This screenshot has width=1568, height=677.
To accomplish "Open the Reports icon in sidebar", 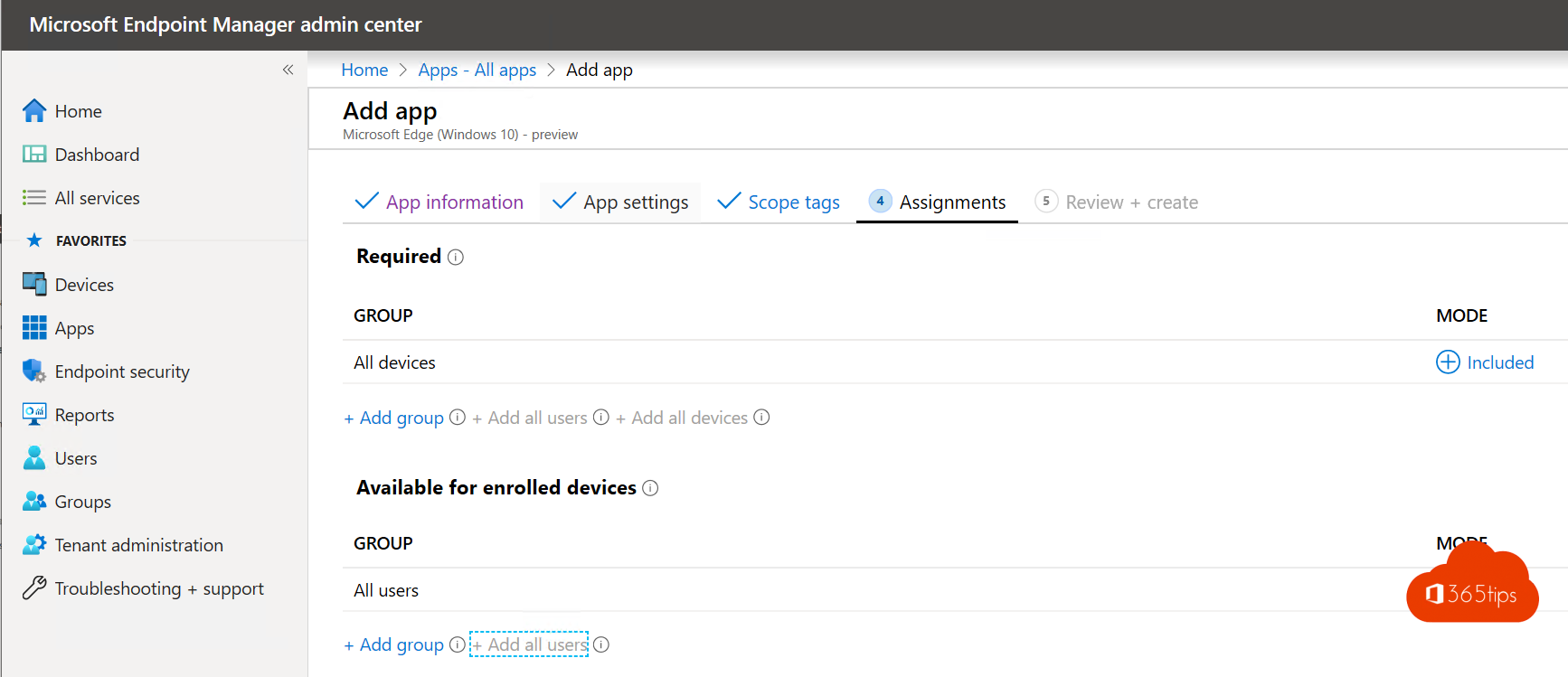I will coord(34,415).
